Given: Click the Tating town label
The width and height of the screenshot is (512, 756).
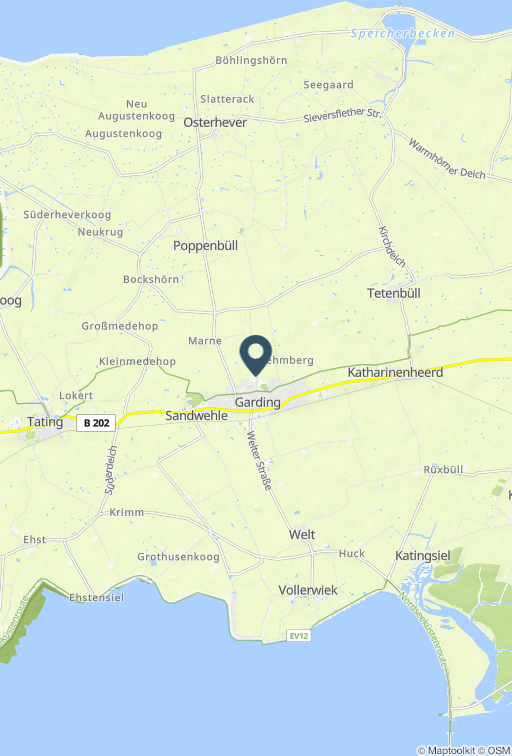Looking at the screenshot, I should 45,422.
